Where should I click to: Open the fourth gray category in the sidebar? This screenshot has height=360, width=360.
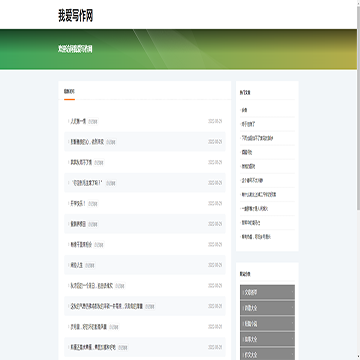pos(267,339)
